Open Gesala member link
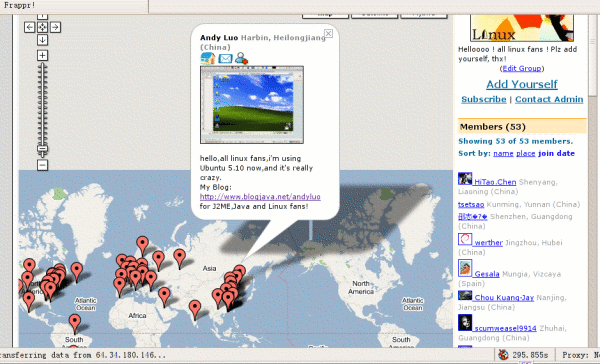The image size is (600, 364). tap(487, 274)
